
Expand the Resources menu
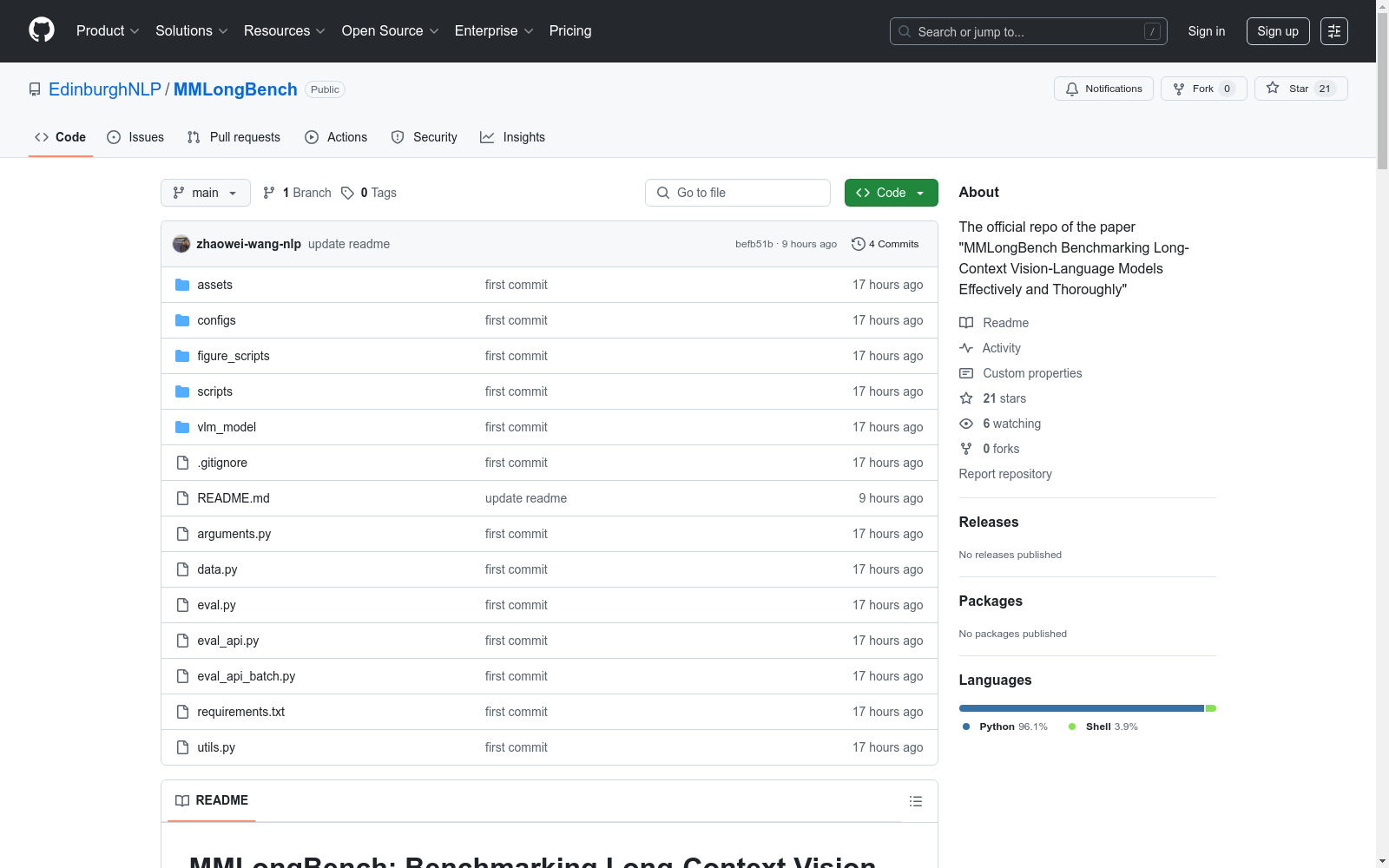[285, 30]
